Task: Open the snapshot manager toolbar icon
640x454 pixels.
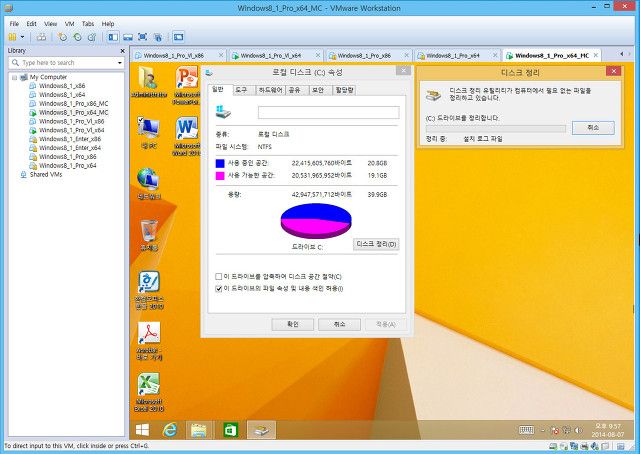Action: tap(92, 37)
